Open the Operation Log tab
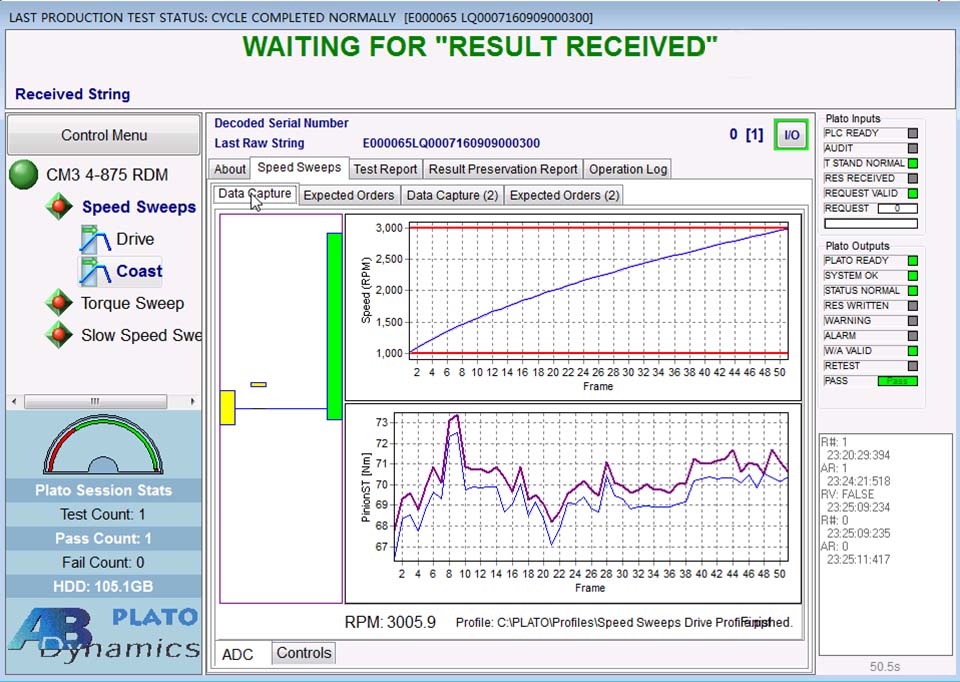Image resolution: width=960 pixels, height=682 pixels. (x=627, y=169)
